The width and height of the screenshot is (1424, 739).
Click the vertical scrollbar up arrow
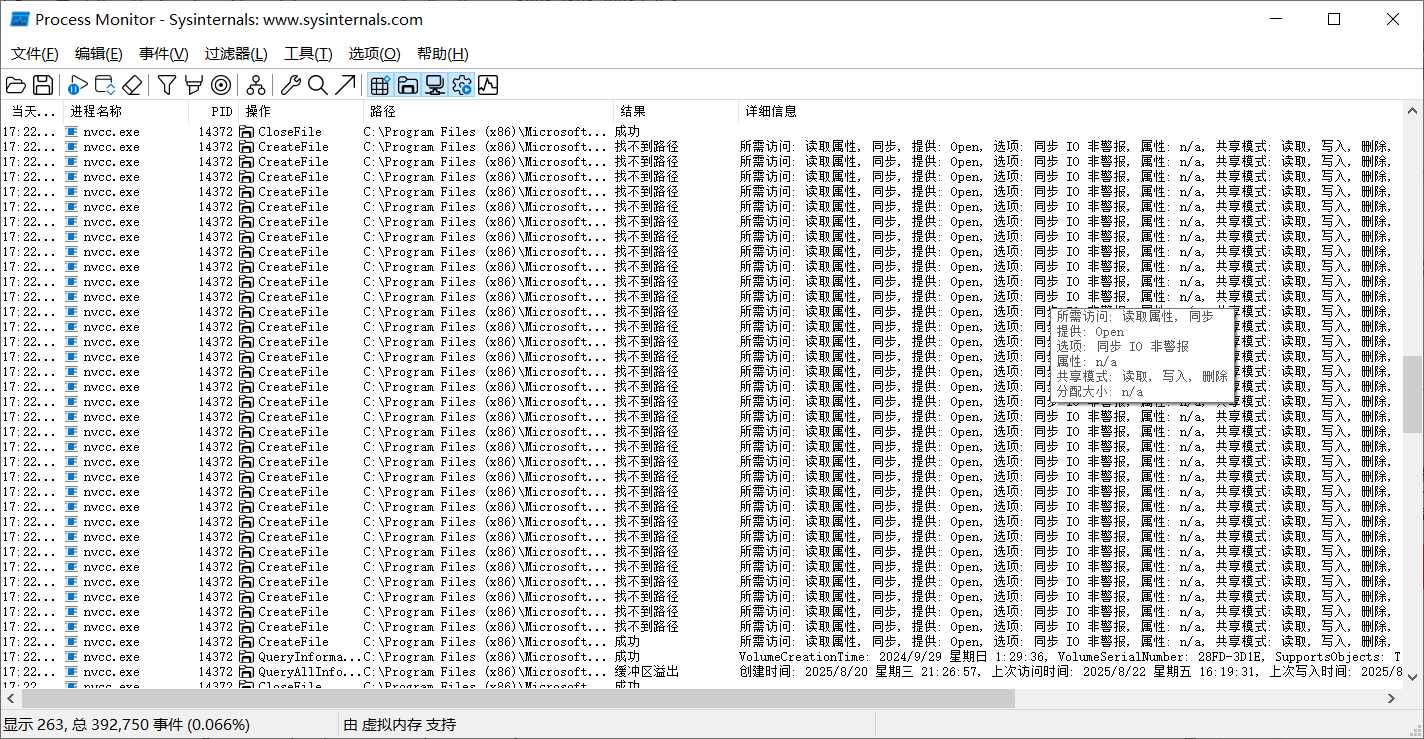point(1412,110)
